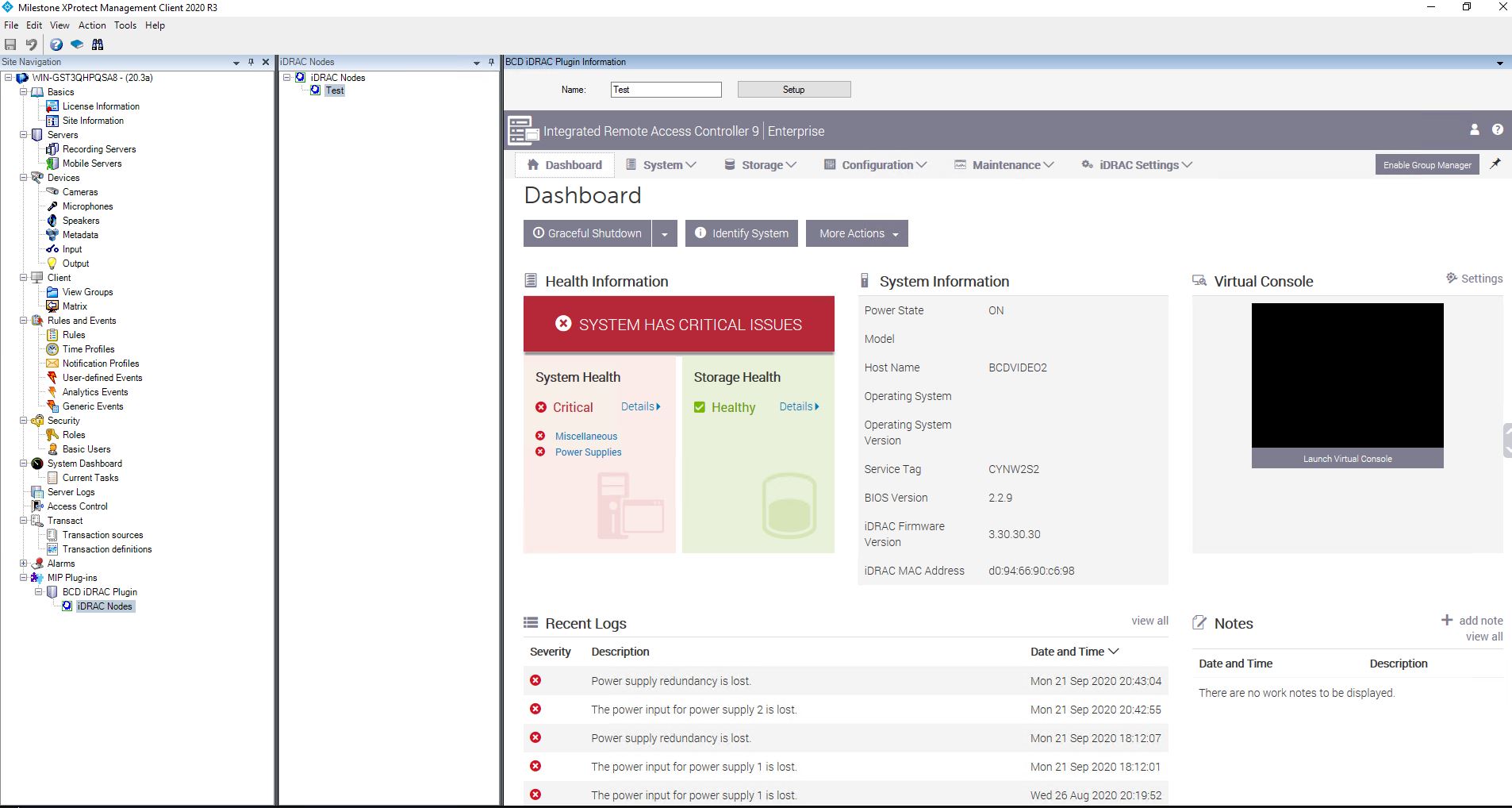1512x808 pixels.
Task: Click the Graceful Shutdown button
Action: pyautogui.click(x=587, y=233)
